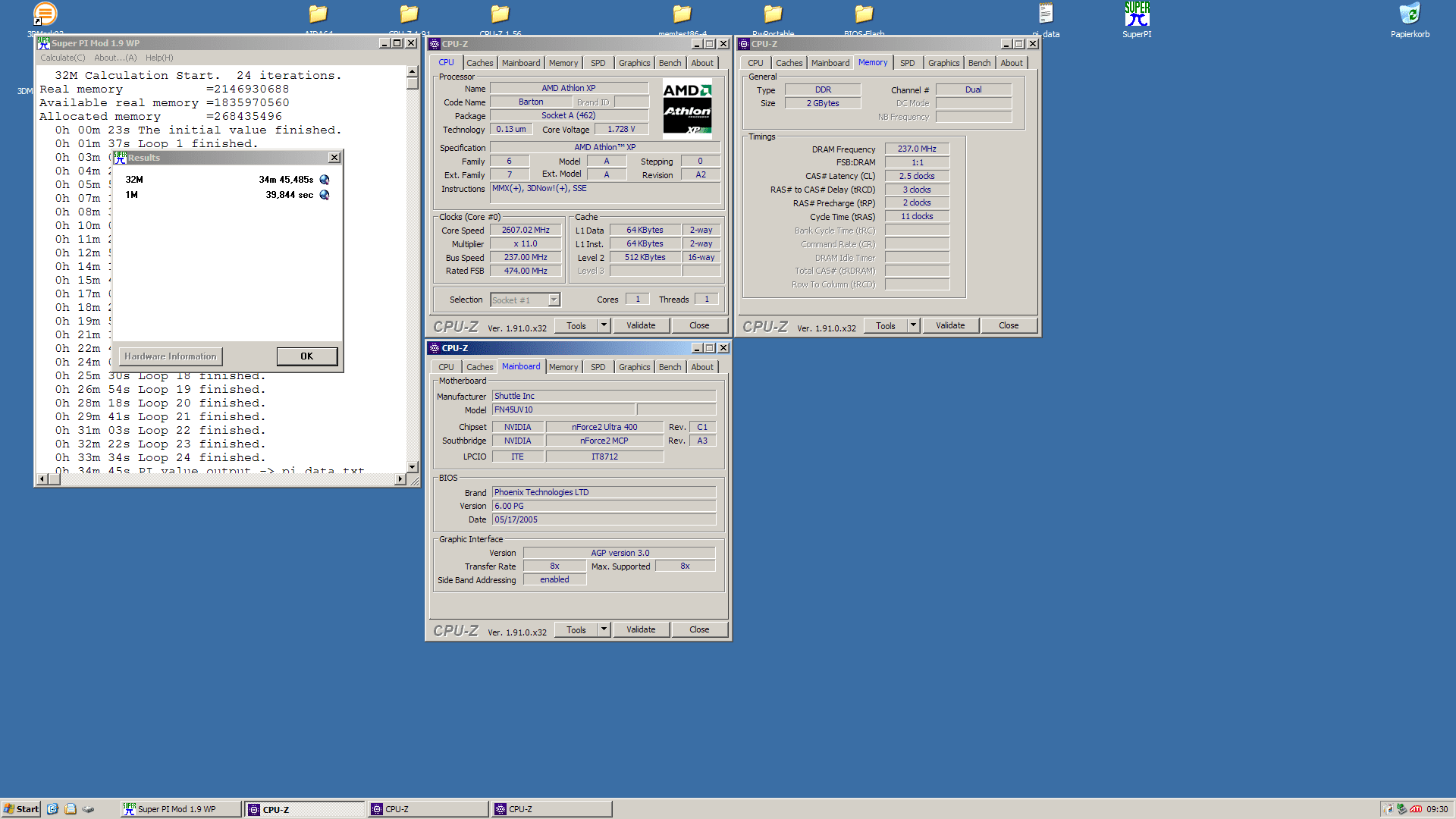This screenshot has width=1456, height=819.
Task: Open the About...(A) menu in Super PI
Action: 115,58
